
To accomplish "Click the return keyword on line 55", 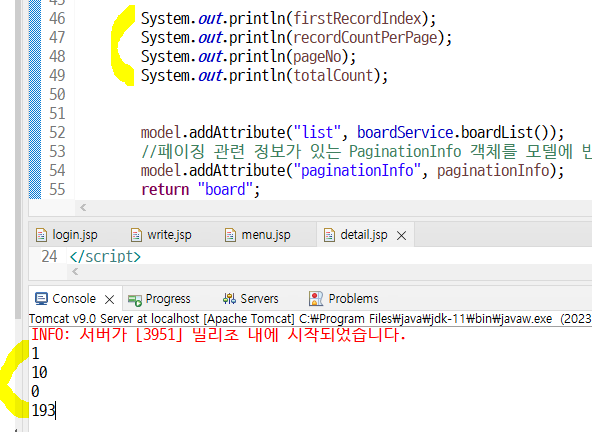I will (x=165, y=189).
